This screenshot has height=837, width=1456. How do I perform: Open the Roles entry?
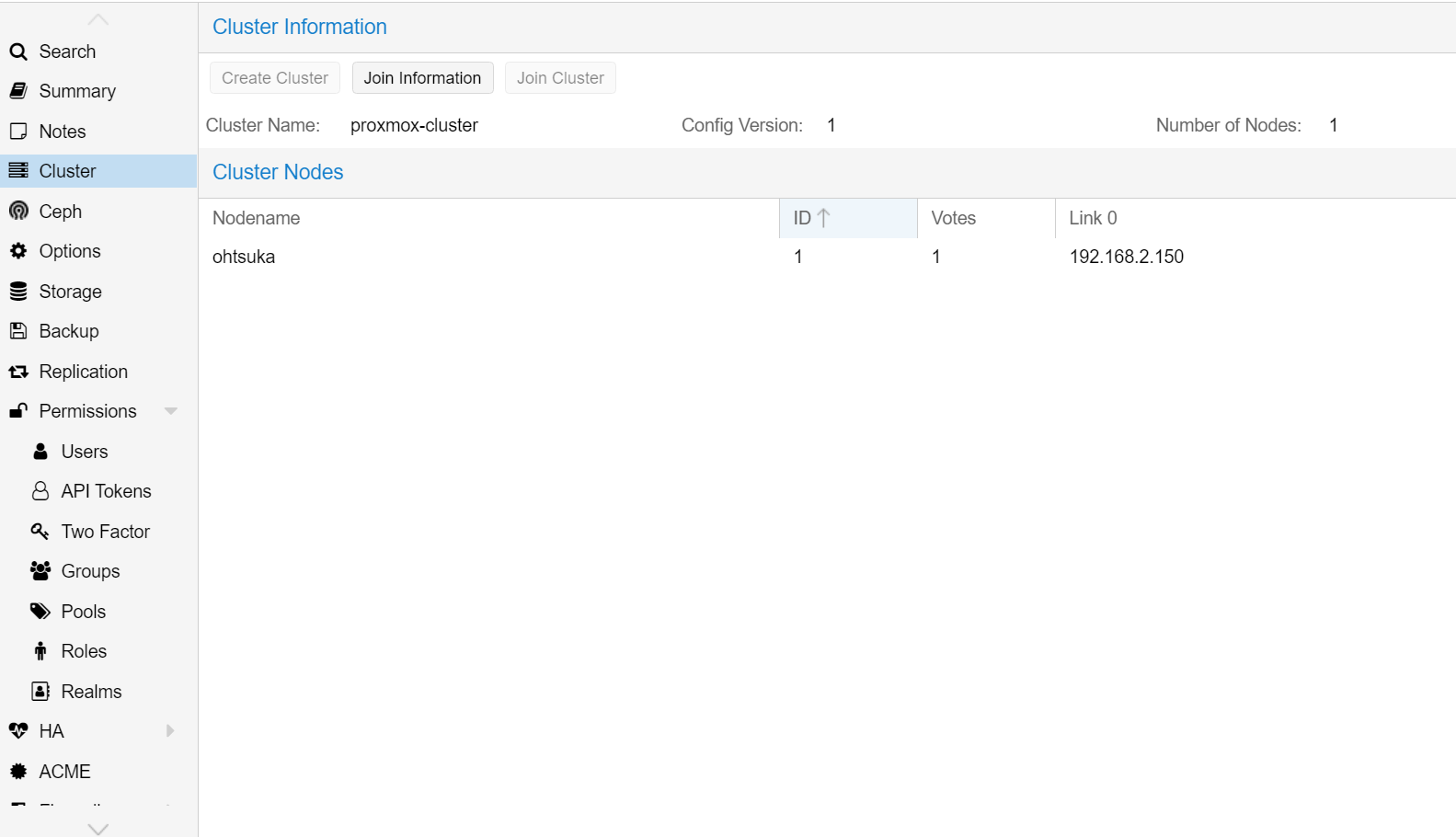(x=98, y=651)
